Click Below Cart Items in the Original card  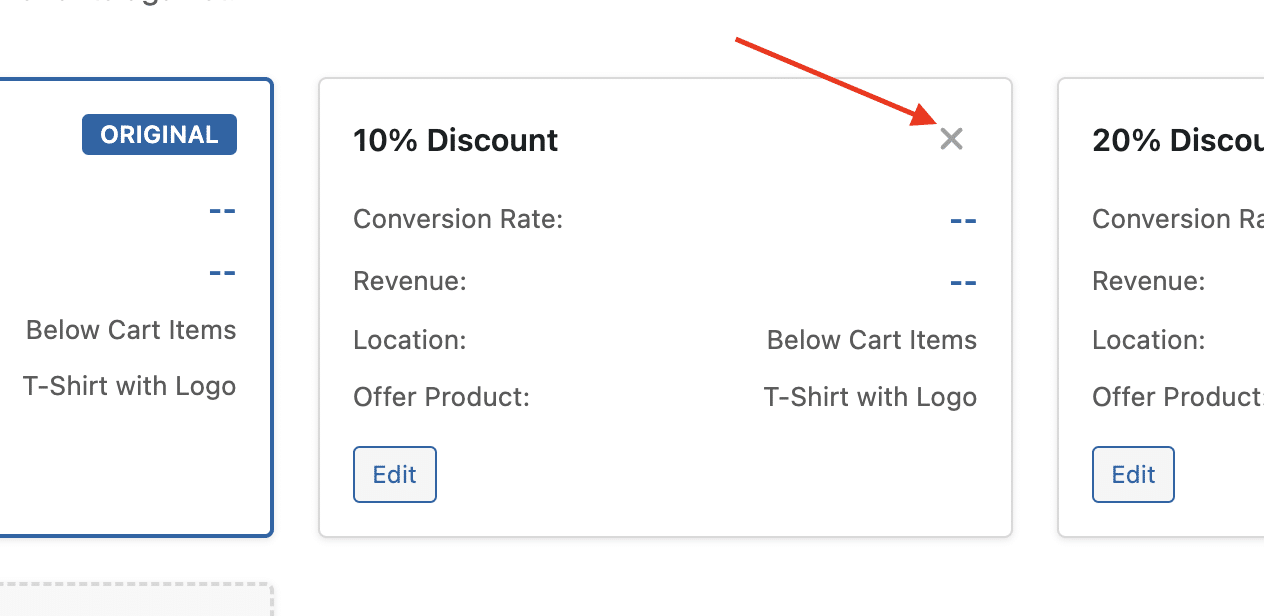pyautogui.click(x=131, y=330)
